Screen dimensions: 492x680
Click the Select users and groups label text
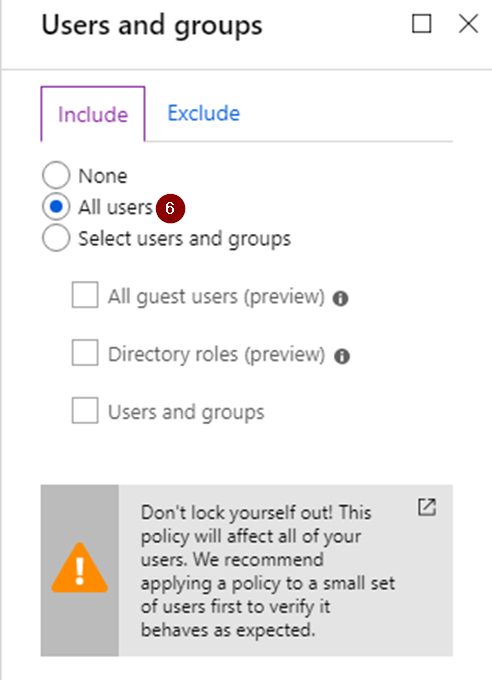tap(184, 239)
